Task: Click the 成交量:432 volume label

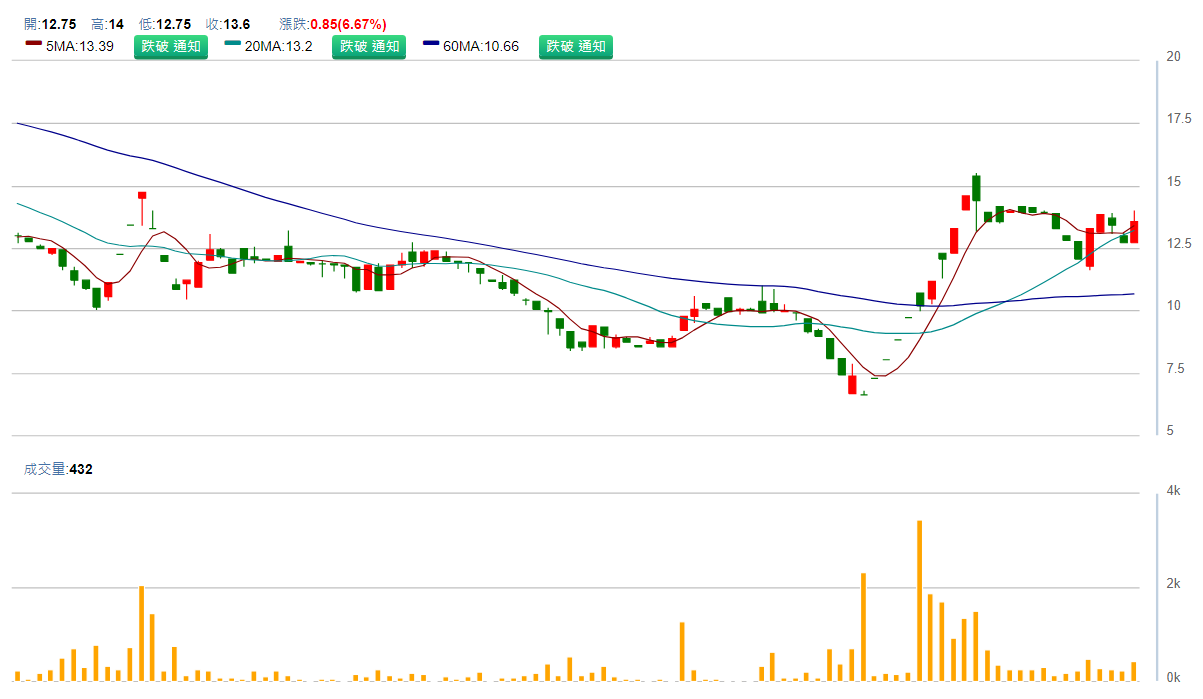Action: point(58,468)
